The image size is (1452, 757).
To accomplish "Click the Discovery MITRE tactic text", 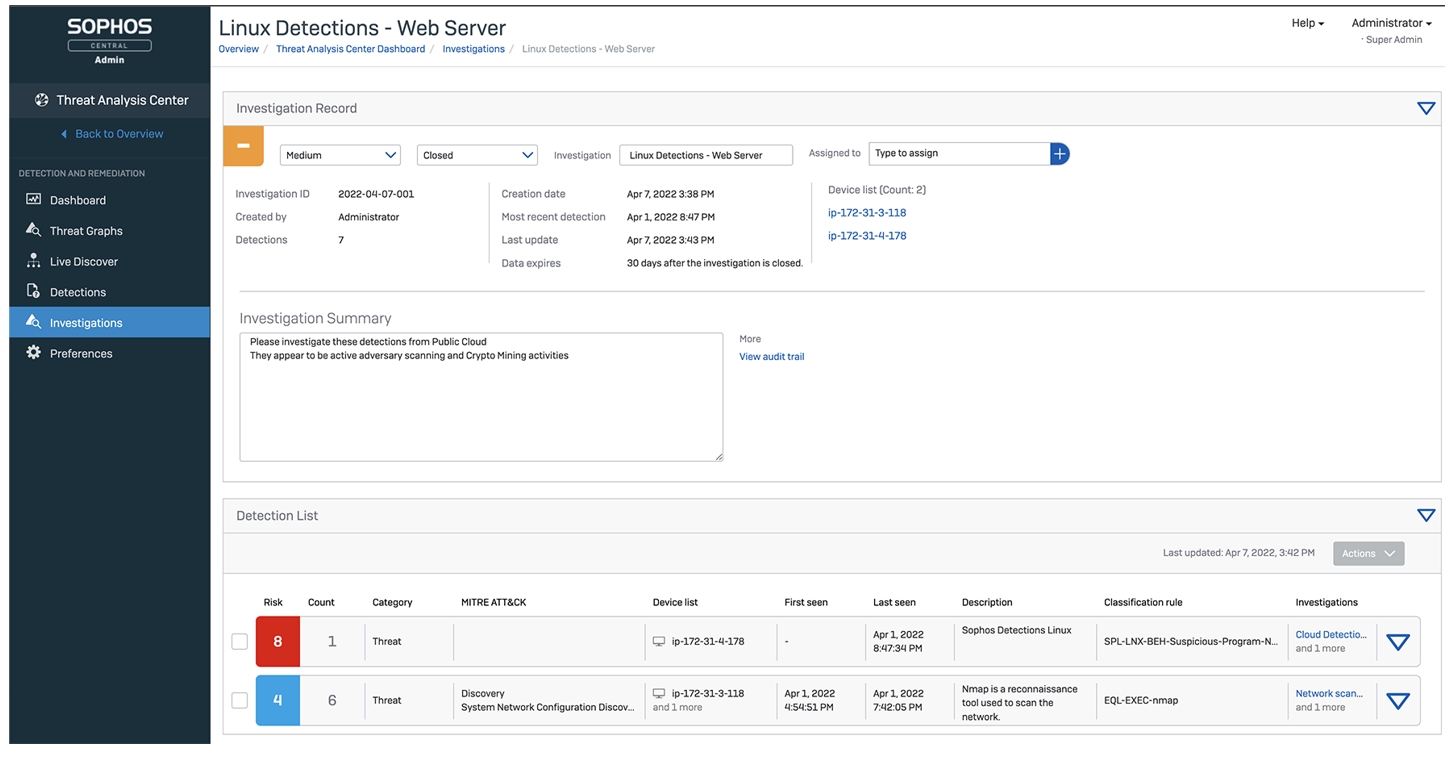I will (x=483, y=694).
